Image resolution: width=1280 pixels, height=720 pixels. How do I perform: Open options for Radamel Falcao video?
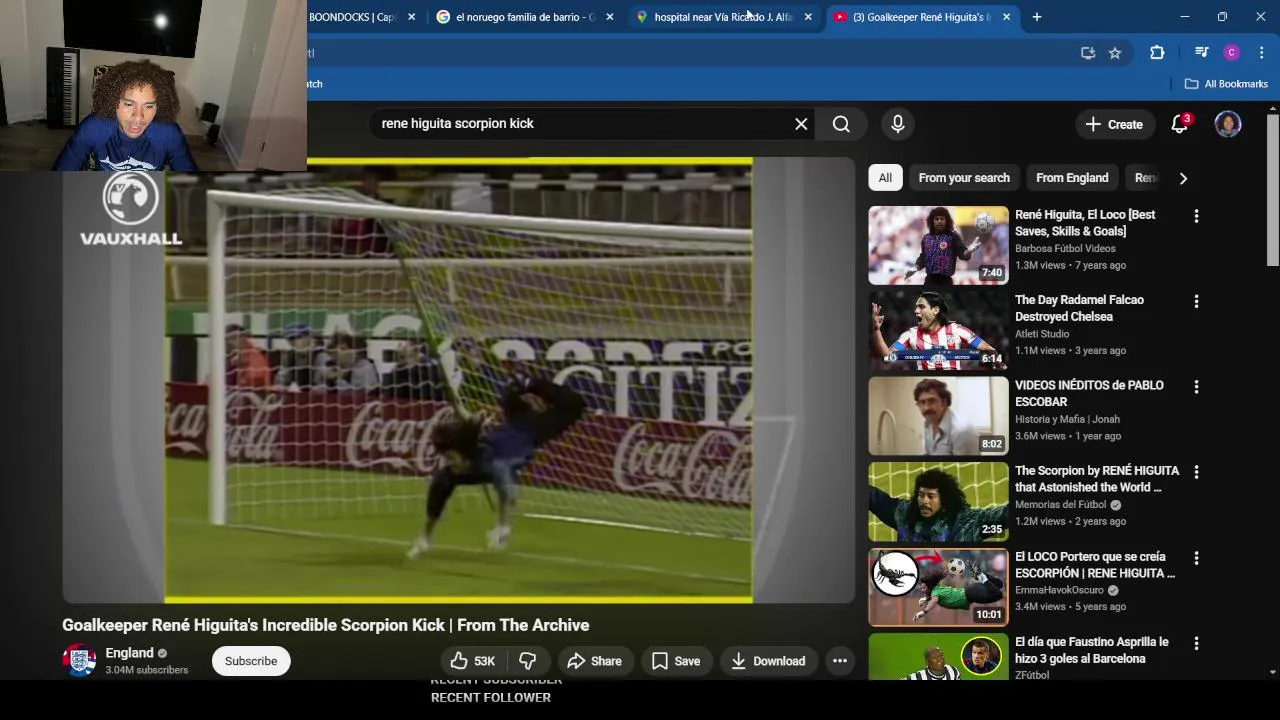pyautogui.click(x=1196, y=301)
